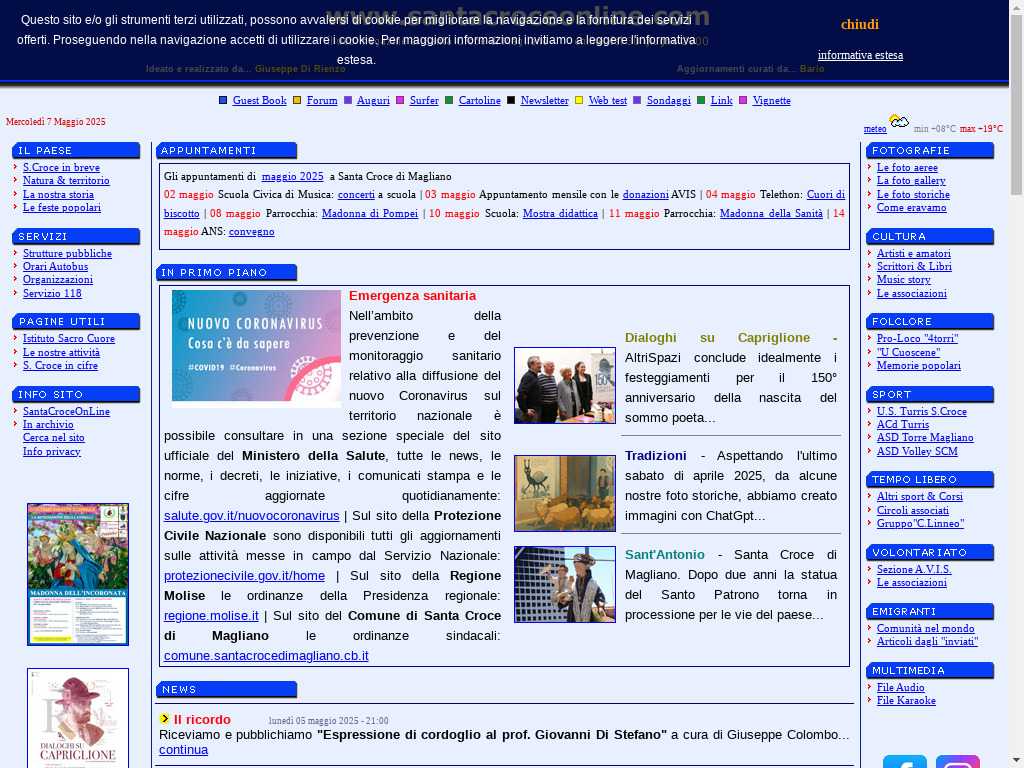Open Natura & territorio
This screenshot has height=768, width=1024.
click(x=66, y=180)
